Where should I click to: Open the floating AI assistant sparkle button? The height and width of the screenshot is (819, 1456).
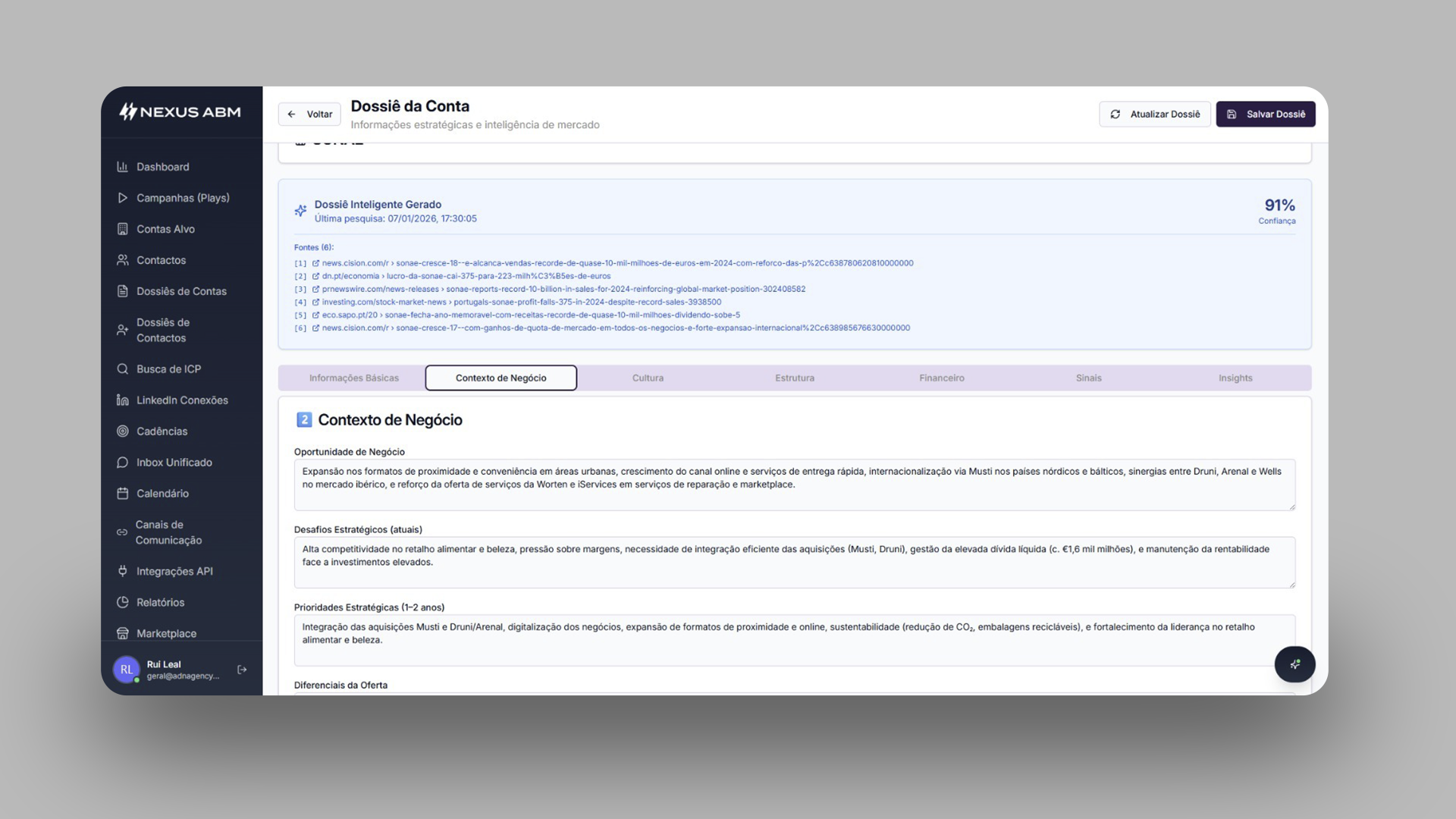(x=1294, y=664)
